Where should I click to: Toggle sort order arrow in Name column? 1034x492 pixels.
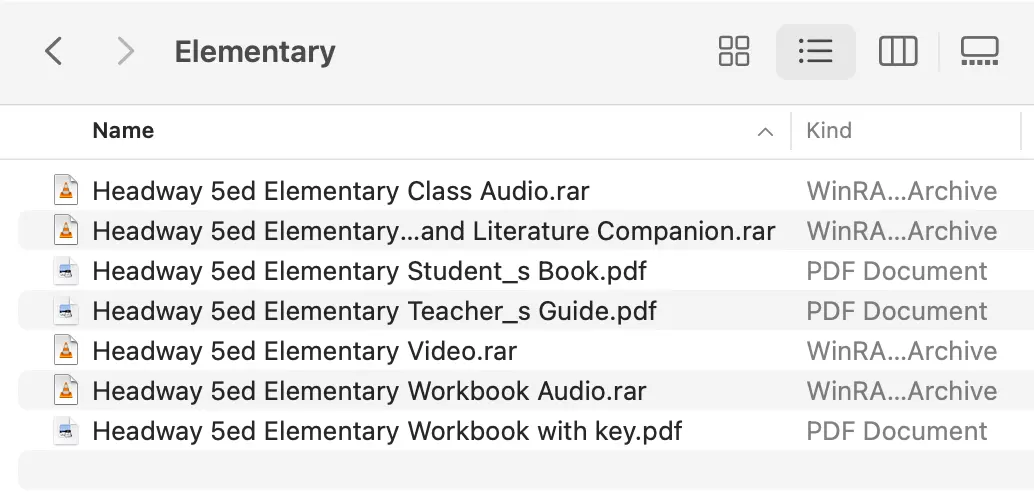tap(765, 131)
